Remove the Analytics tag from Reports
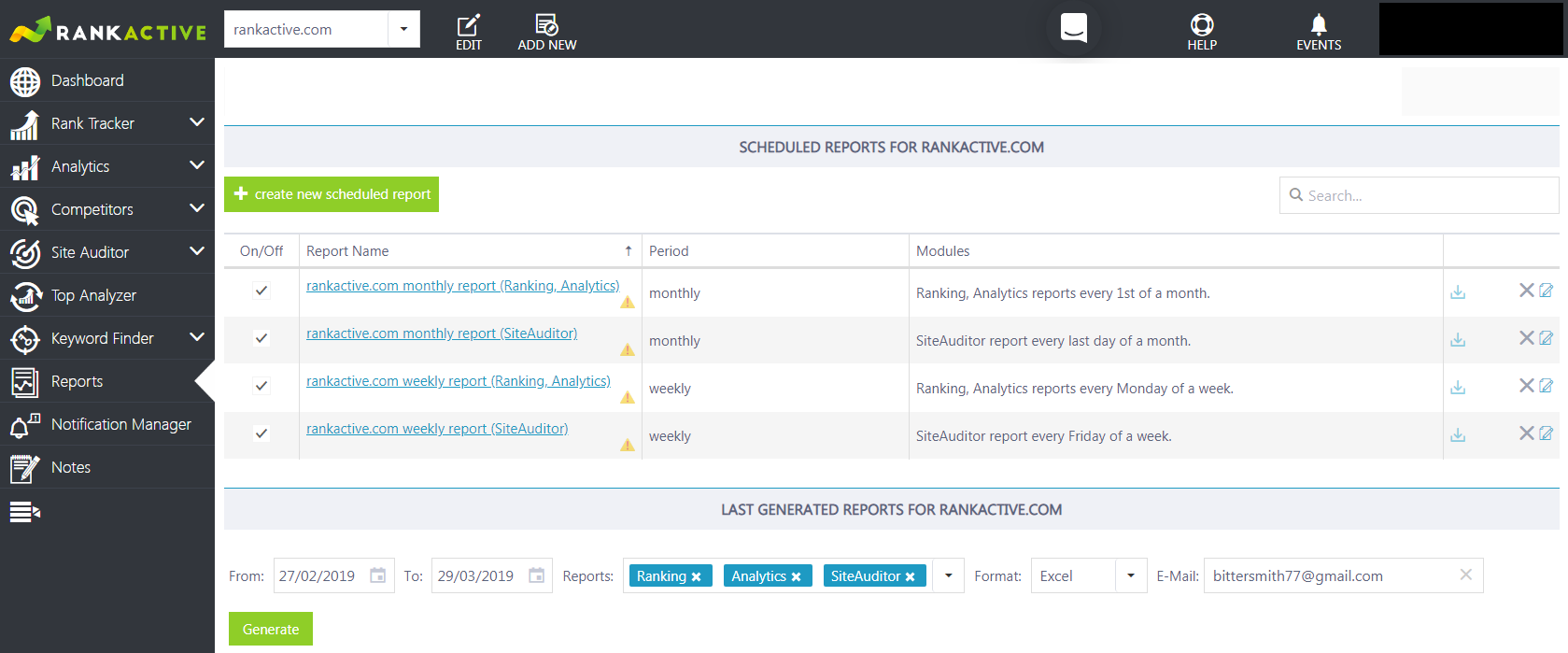Viewport: 1568px width, 653px height. click(x=796, y=577)
